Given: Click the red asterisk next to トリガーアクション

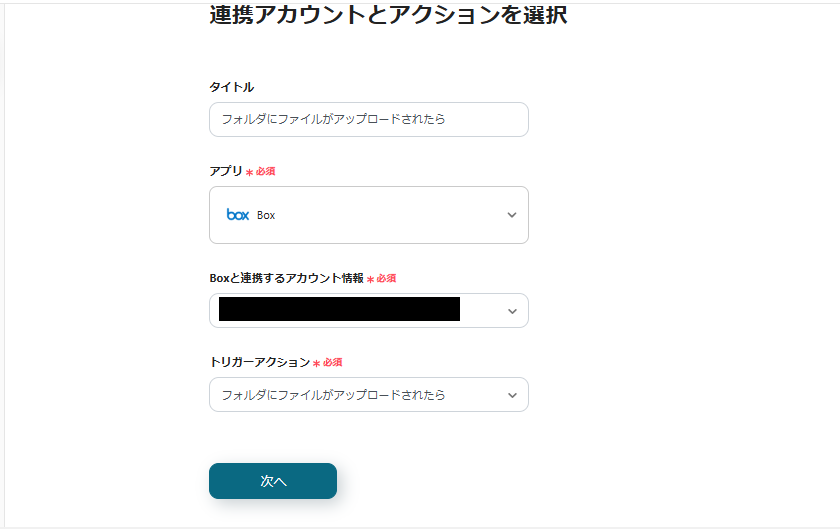Looking at the screenshot, I should [x=316, y=363].
